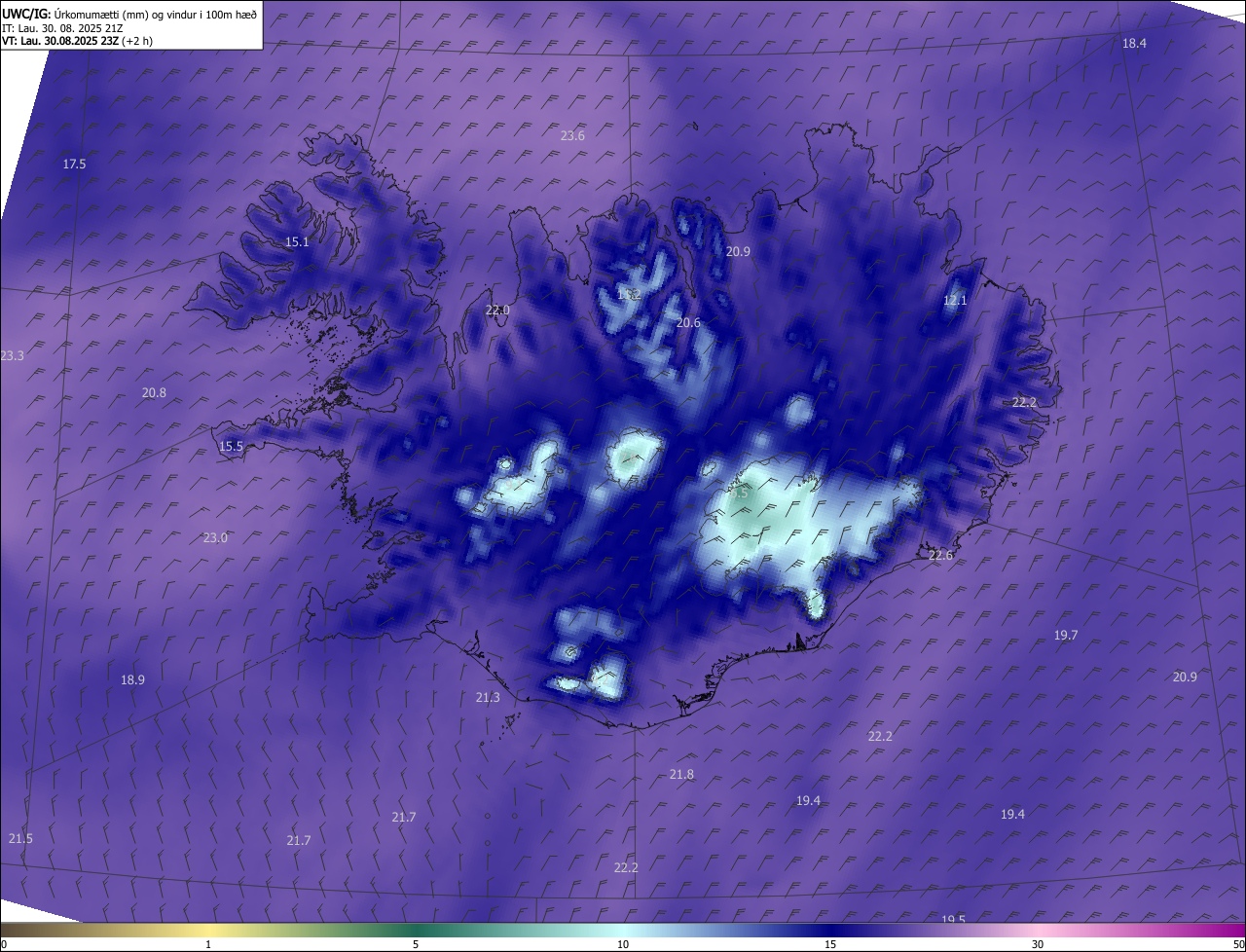Screen dimensions: 1246x952
Task: Click the 22.0 value on the map
Action: [x=497, y=311]
